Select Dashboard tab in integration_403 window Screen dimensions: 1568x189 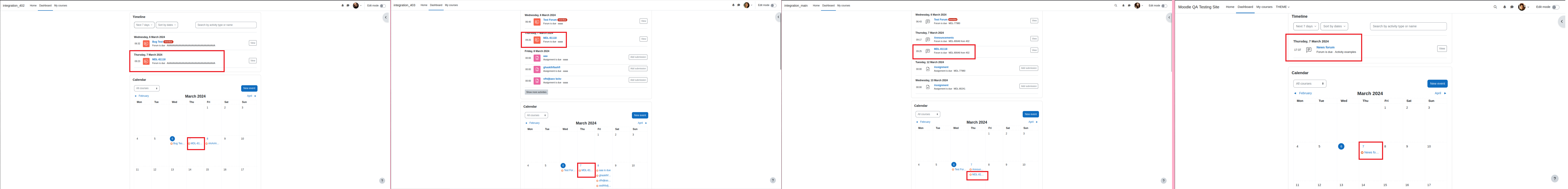[436, 5]
